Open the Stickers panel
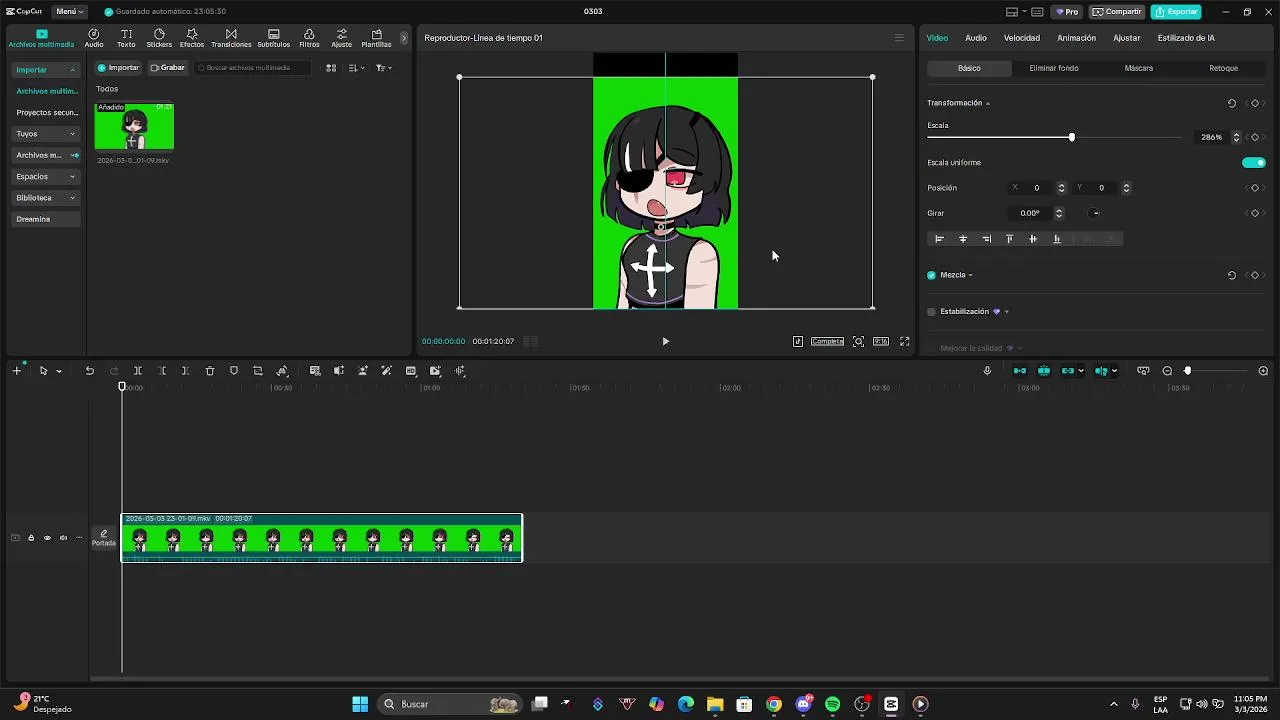This screenshot has height=720, width=1280. (x=159, y=38)
